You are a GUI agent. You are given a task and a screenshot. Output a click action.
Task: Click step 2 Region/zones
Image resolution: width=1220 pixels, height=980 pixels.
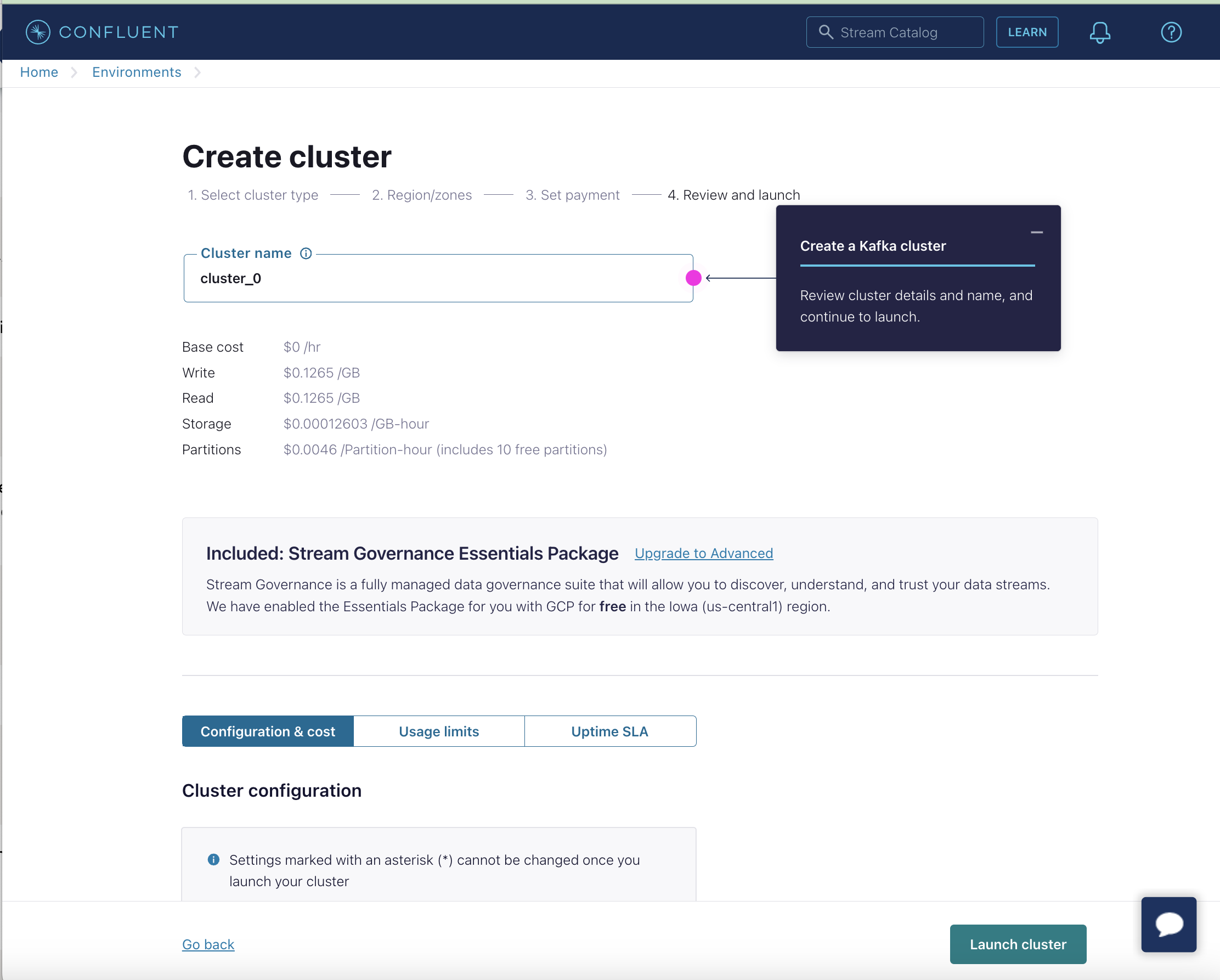421,195
